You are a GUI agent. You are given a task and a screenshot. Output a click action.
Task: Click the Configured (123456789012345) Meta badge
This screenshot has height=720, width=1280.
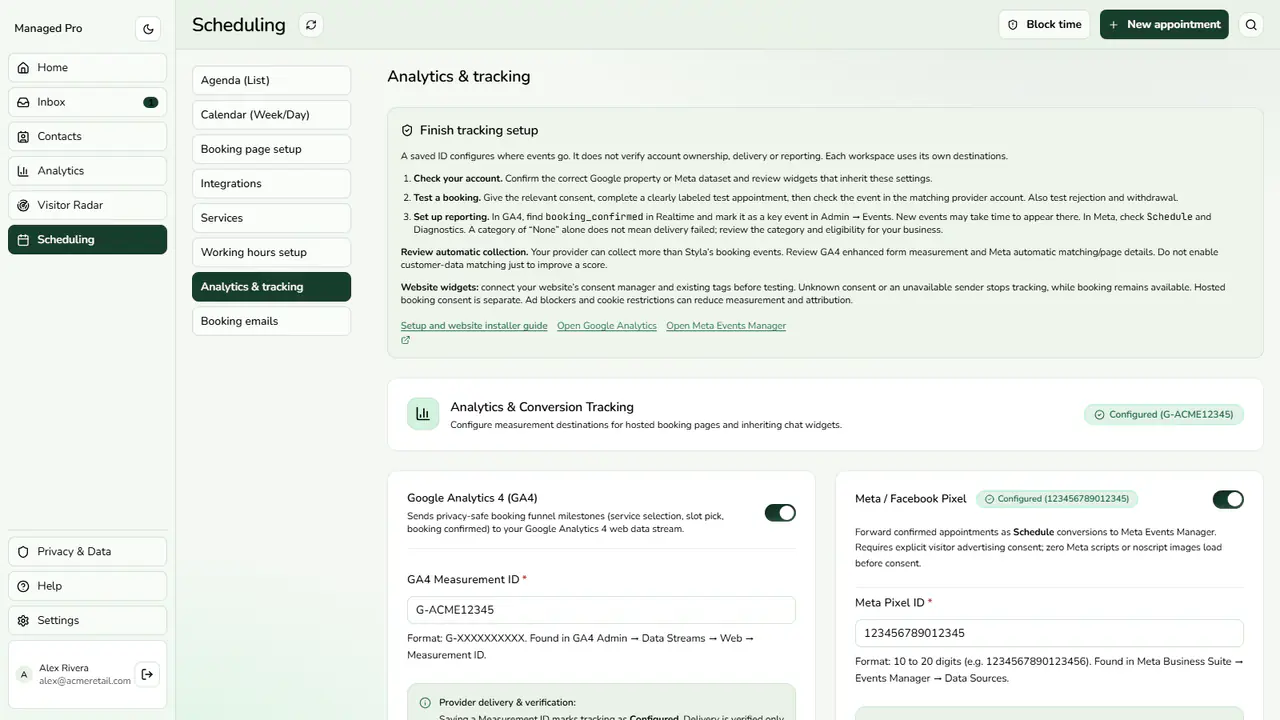pos(1056,499)
